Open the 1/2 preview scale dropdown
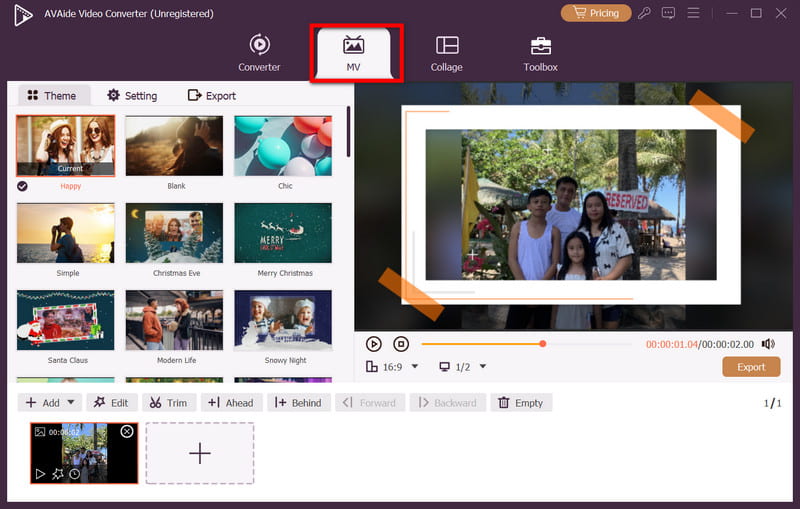800x509 pixels. 464,367
